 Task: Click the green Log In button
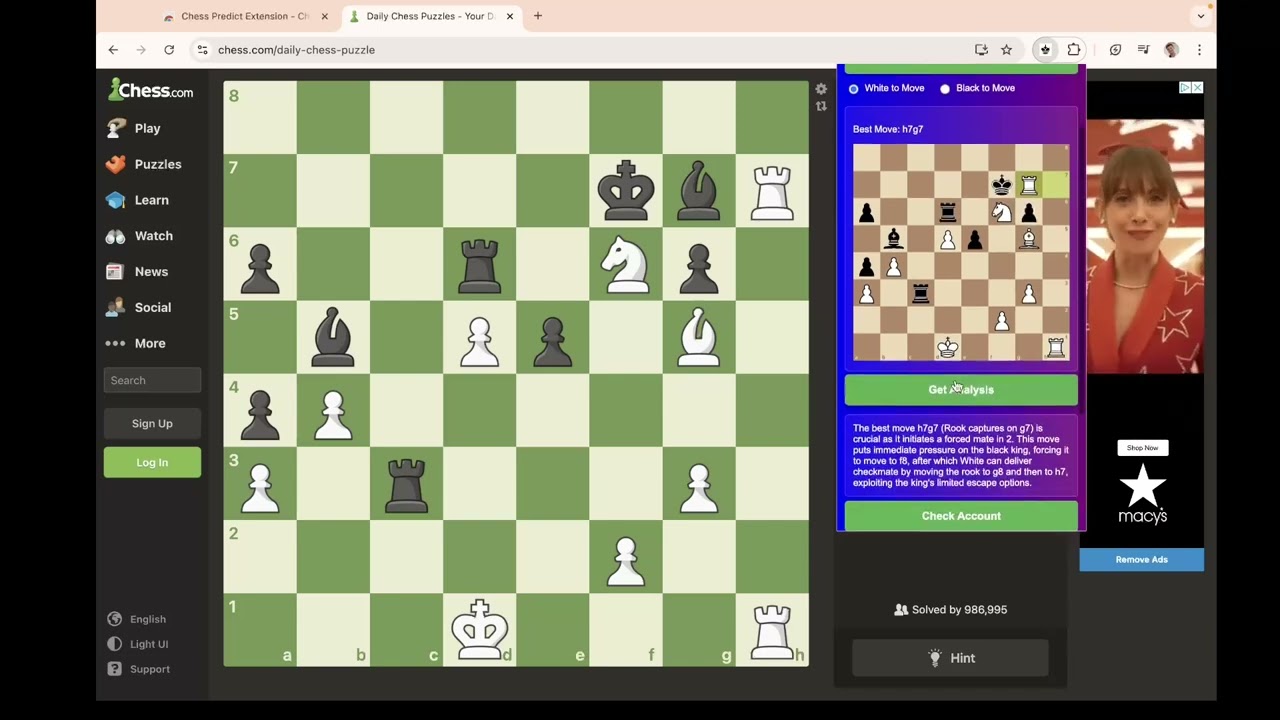[x=152, y=462]
